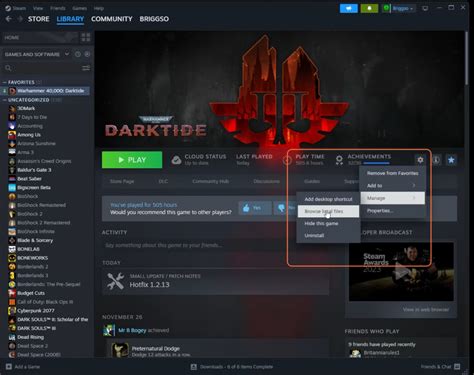Collapse the Uncategorized category
The width and height of the screenshot is (474, 375).
coord(5,100)
